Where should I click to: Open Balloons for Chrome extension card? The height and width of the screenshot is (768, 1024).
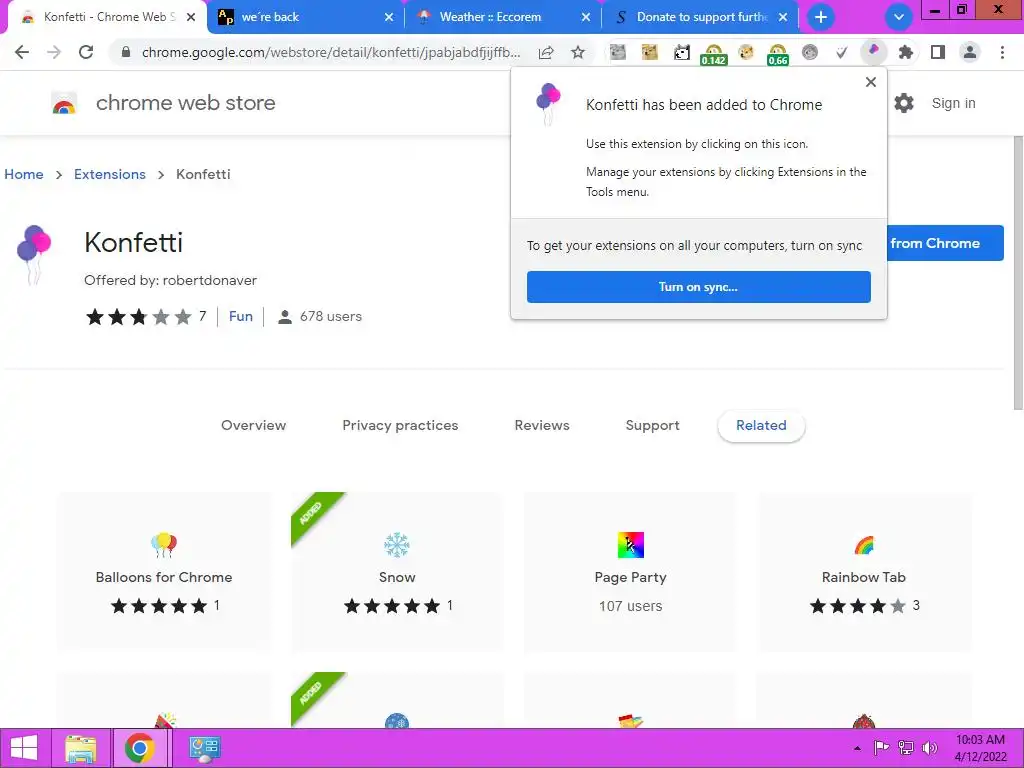pos(164,571)
